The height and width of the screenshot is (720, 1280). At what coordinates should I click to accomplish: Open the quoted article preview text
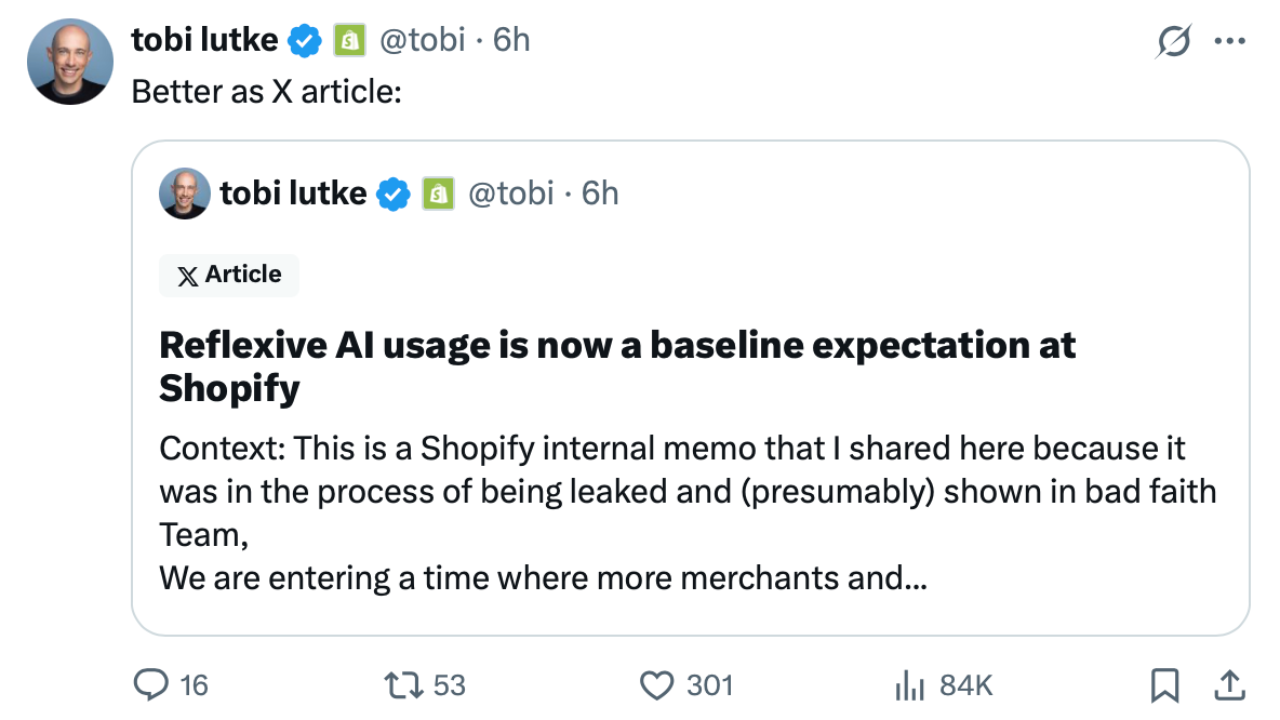pyautogui.click(x=687, y=512)
